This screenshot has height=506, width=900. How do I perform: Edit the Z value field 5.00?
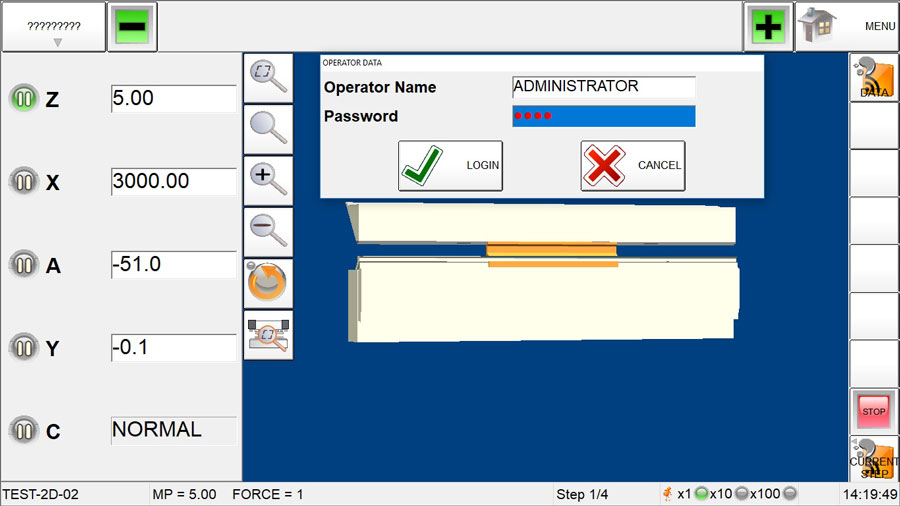coord(173,98)
